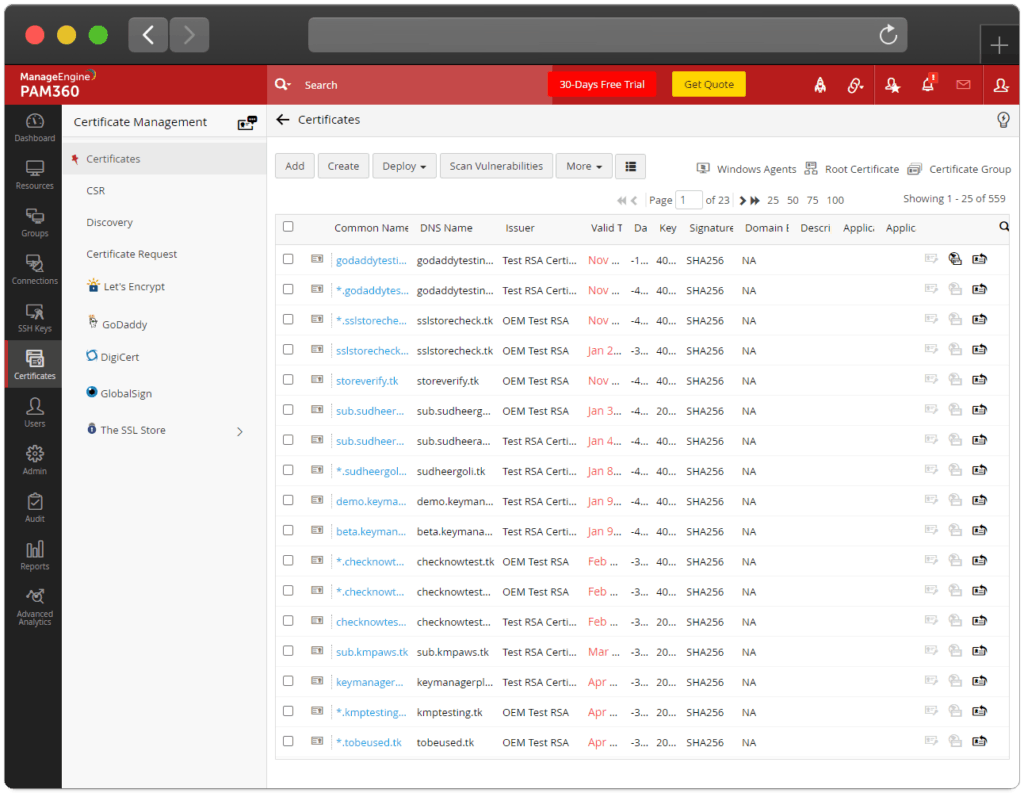Open the user-star dropdown icon in top bar
The image size is (1024, 793).
coord(892,85)
